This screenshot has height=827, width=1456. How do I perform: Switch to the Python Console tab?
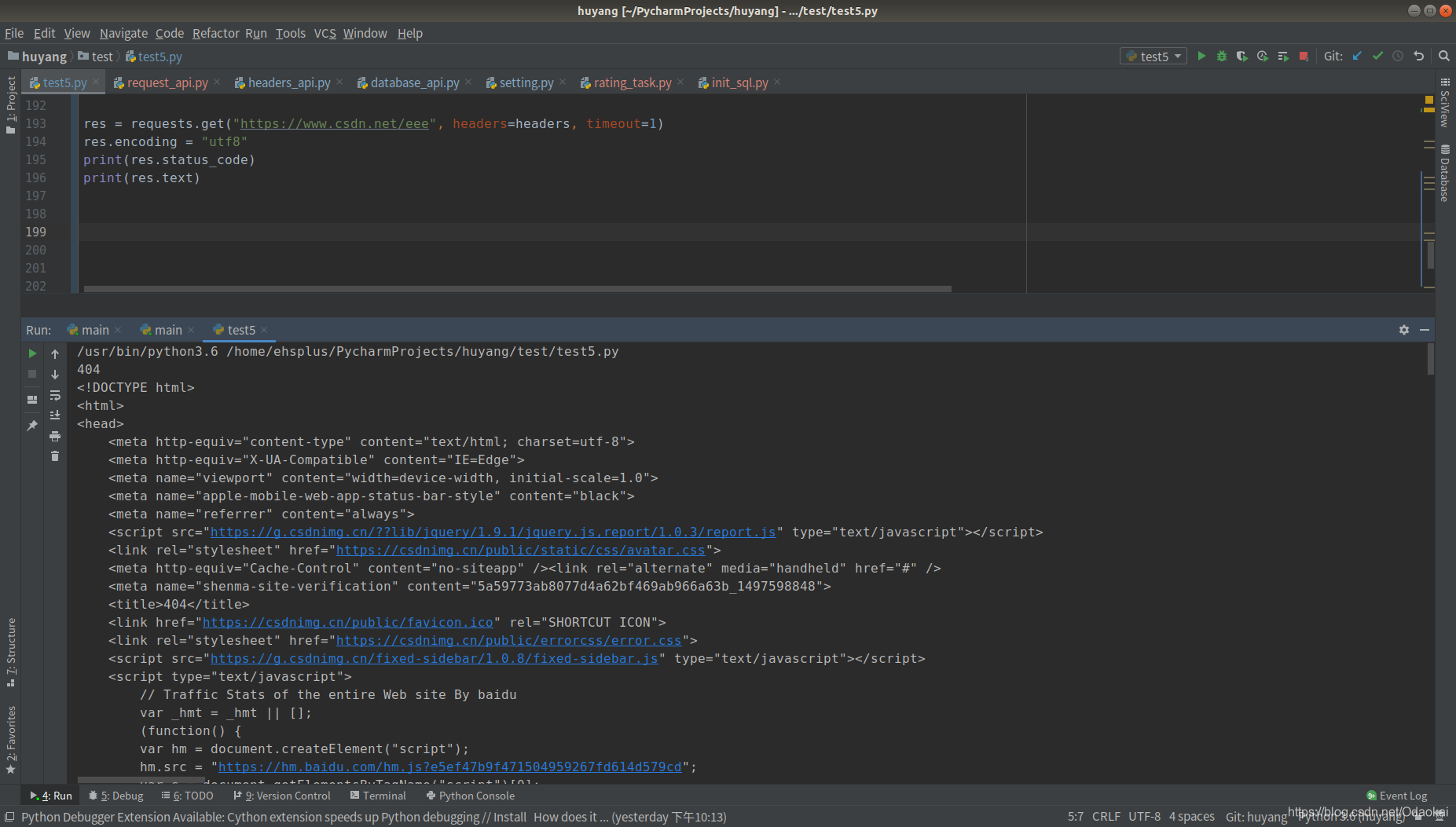click(470, 795)
